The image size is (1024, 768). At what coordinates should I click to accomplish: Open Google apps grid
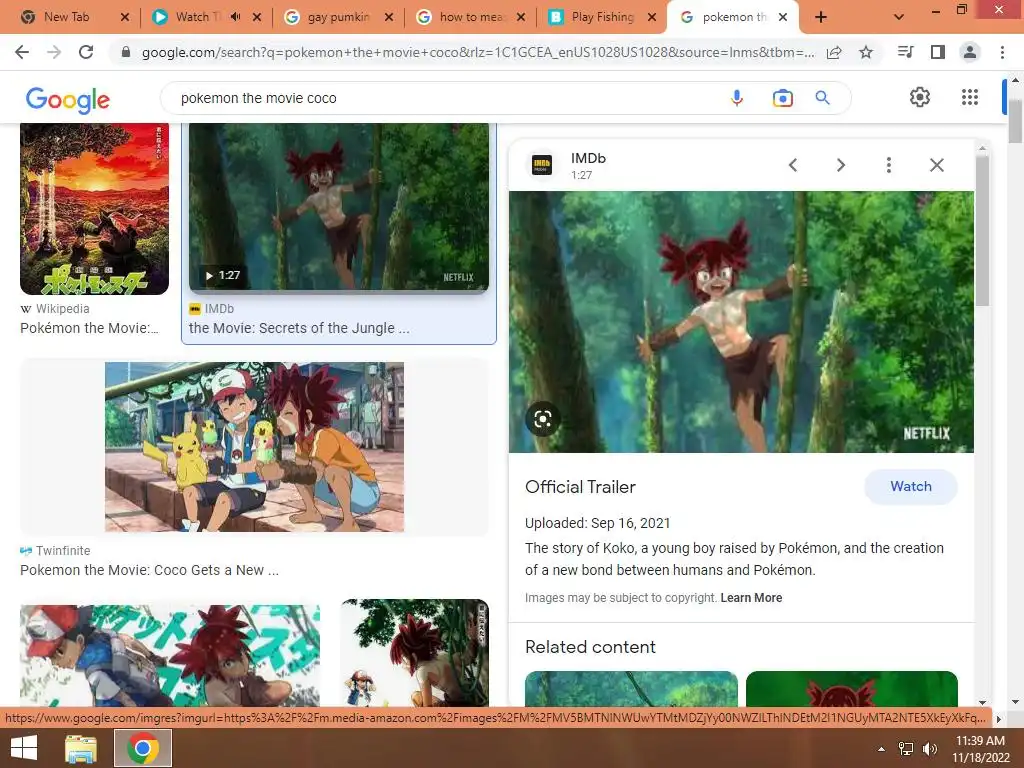tap(970, 97)
